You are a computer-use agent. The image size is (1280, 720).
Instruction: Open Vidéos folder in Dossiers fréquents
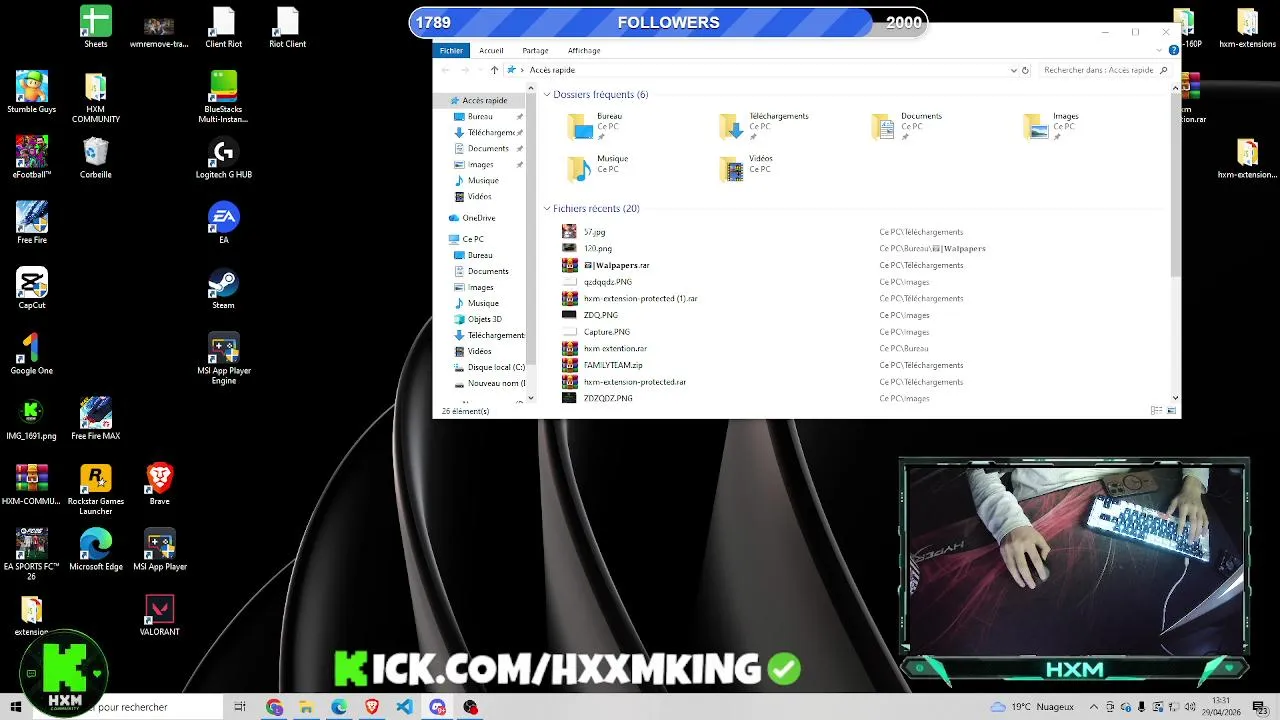746,167
